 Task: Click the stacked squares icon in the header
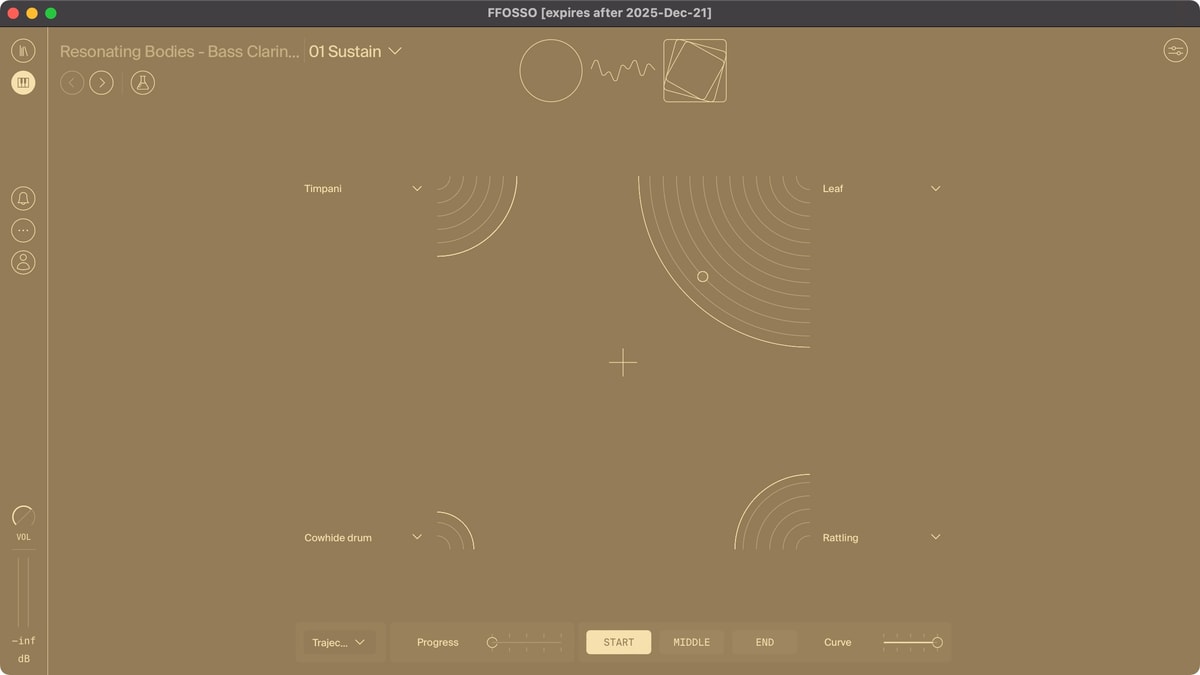pyautogui.click(x=694, y=70)
